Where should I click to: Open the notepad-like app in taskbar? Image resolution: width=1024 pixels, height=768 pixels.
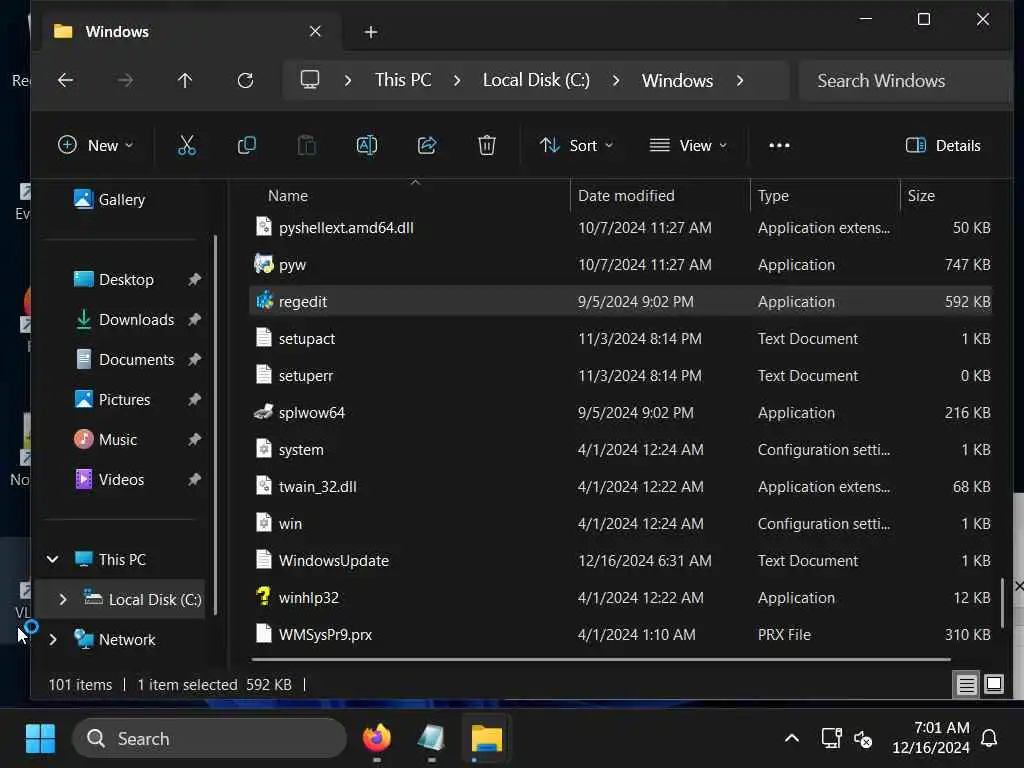coord(432,739)
